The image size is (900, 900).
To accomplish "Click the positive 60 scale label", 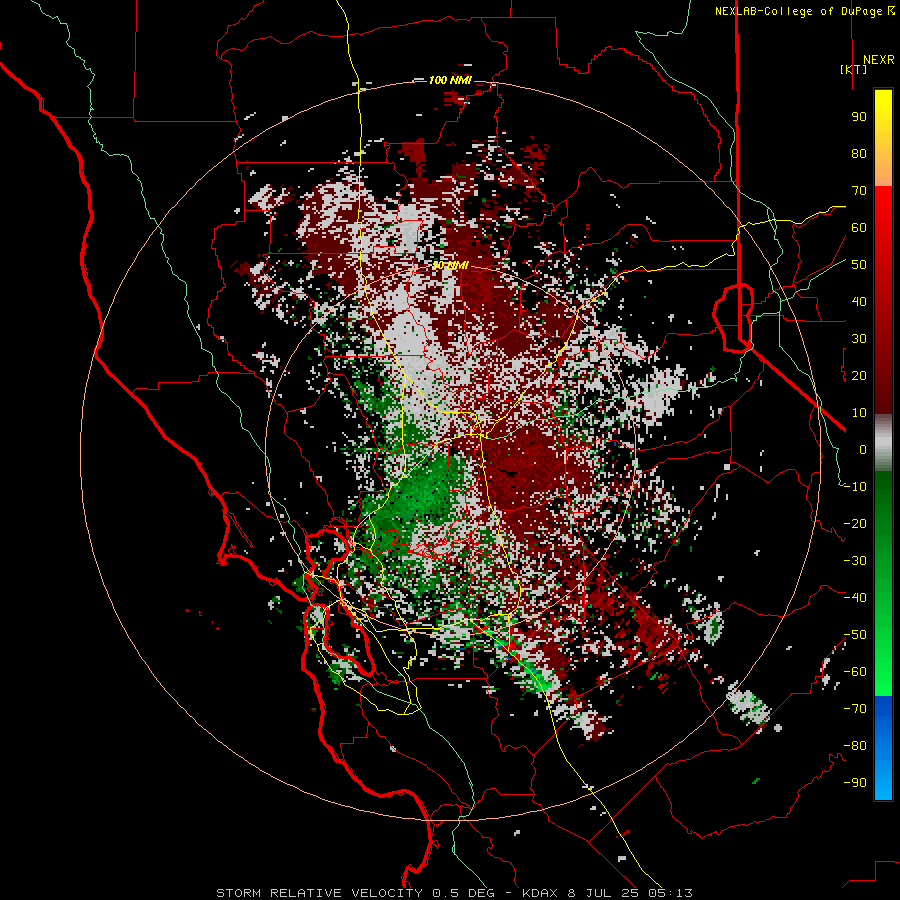I will [859, 228].
